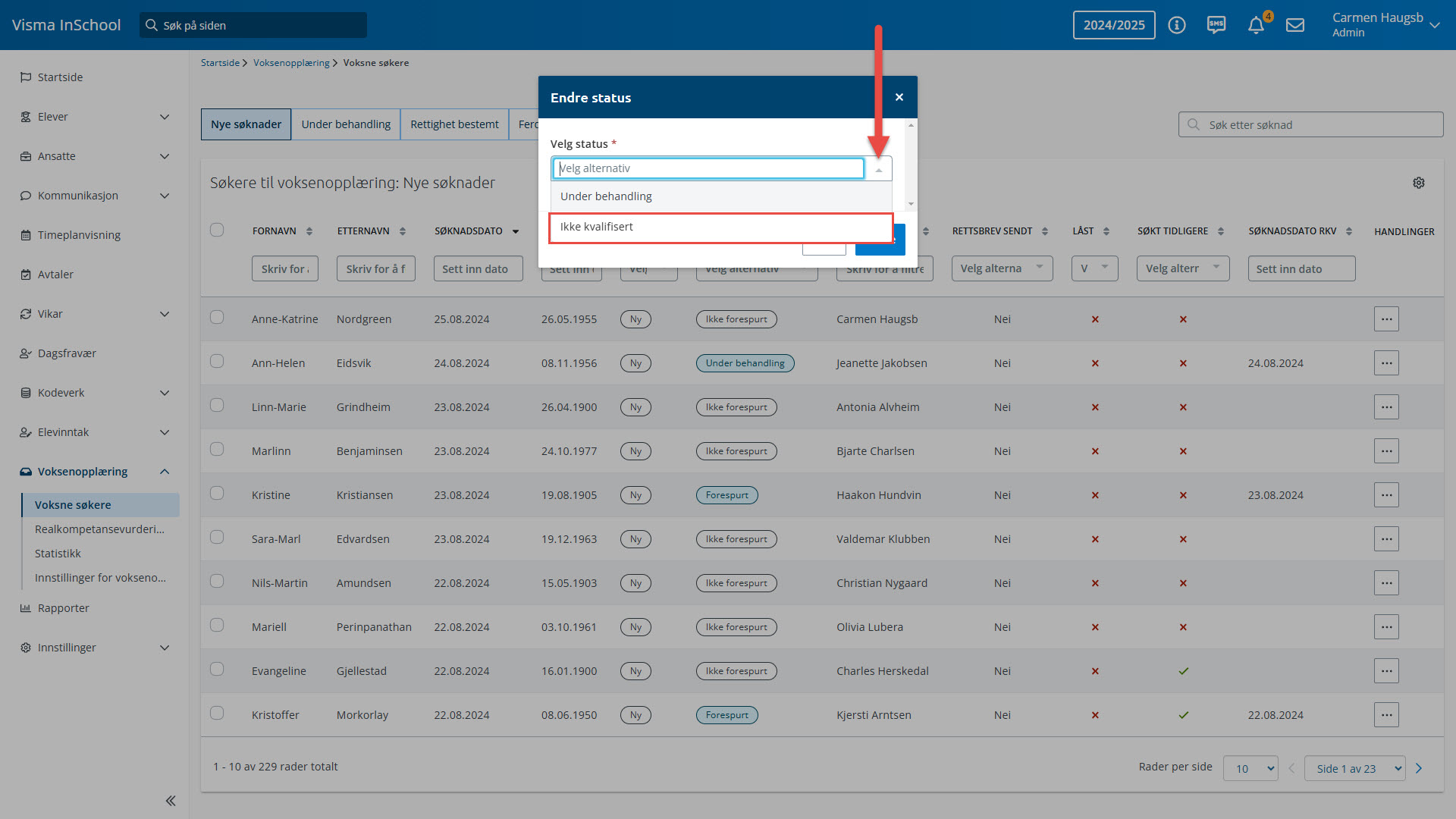Follow the Voksenopplæring breadcrumb link
Viewport: 1456px width, 819px height.
coord(291,63)
